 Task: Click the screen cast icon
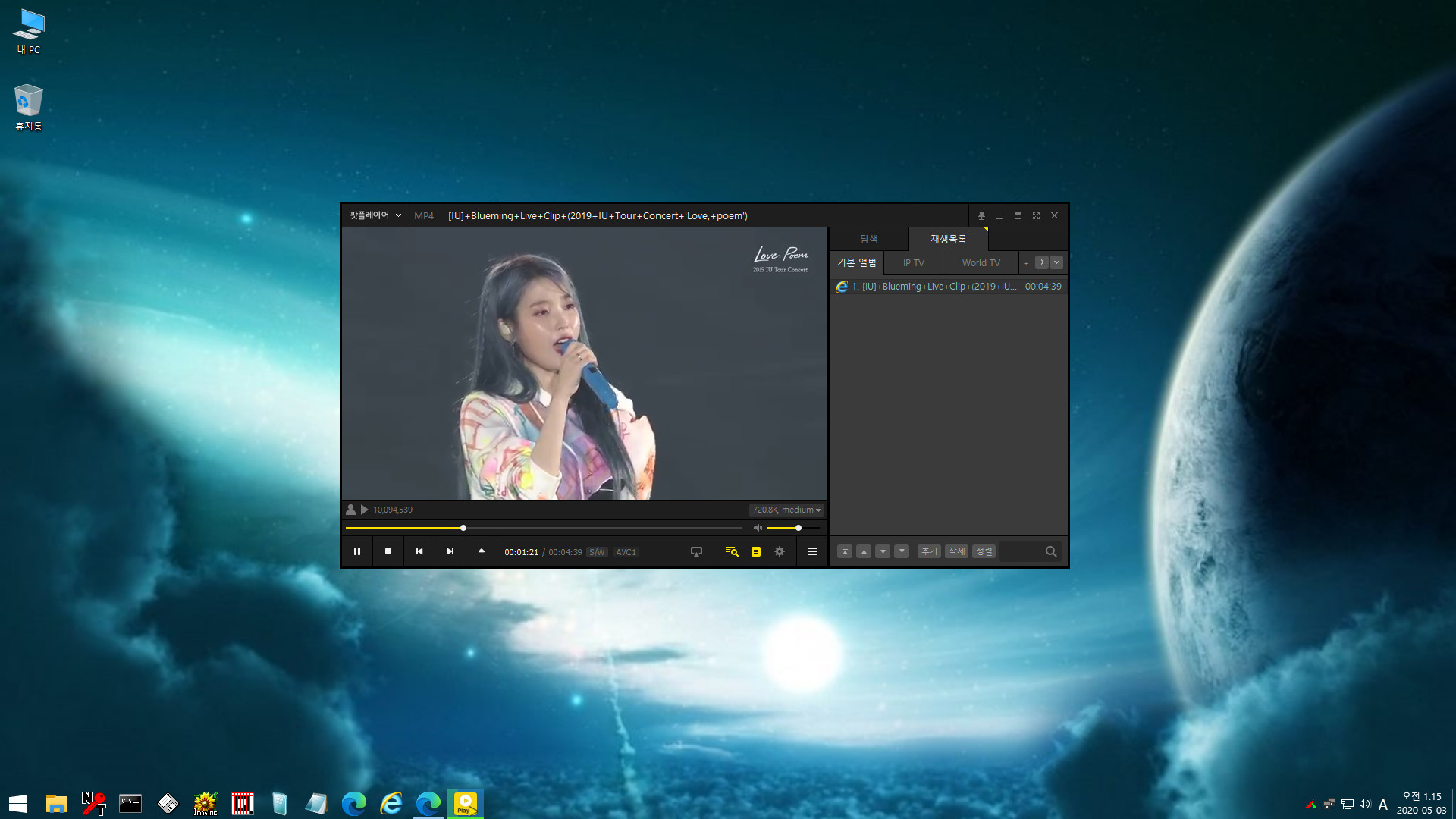pyautogui.click(x=696, y=551)
